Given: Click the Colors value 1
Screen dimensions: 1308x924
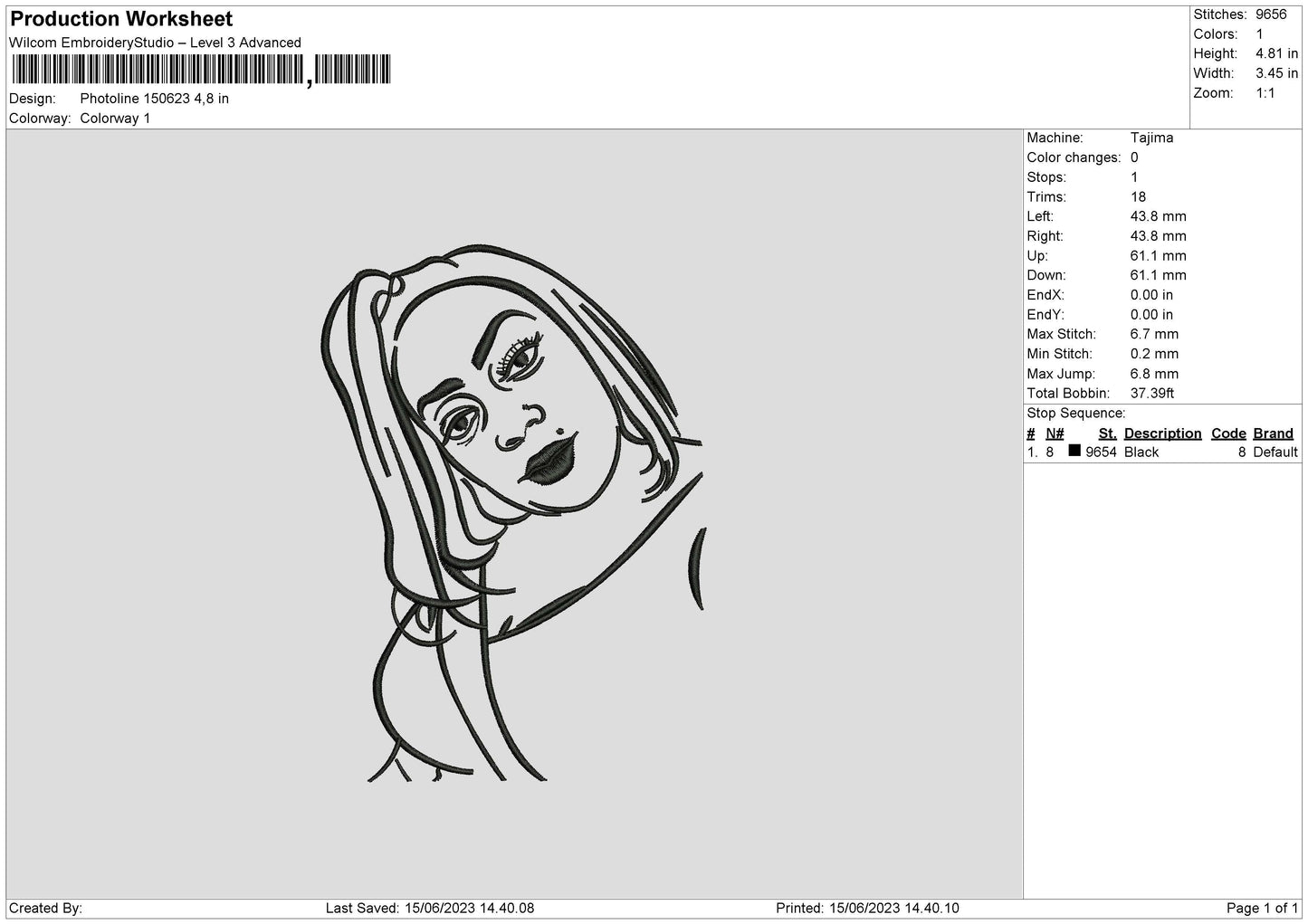Looking at the screenshot, I should tap(1259, 34).
